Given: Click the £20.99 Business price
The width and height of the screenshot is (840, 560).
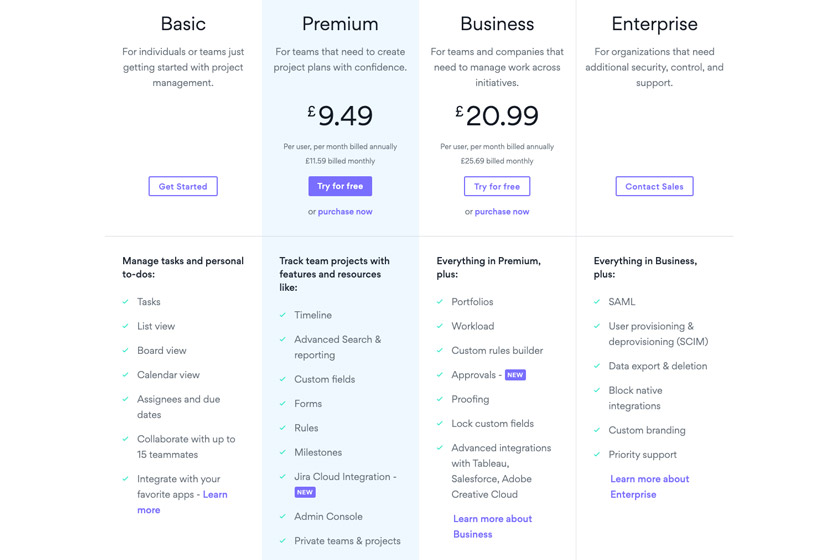Looking at the screenshot, I should [x=497, y=116].
